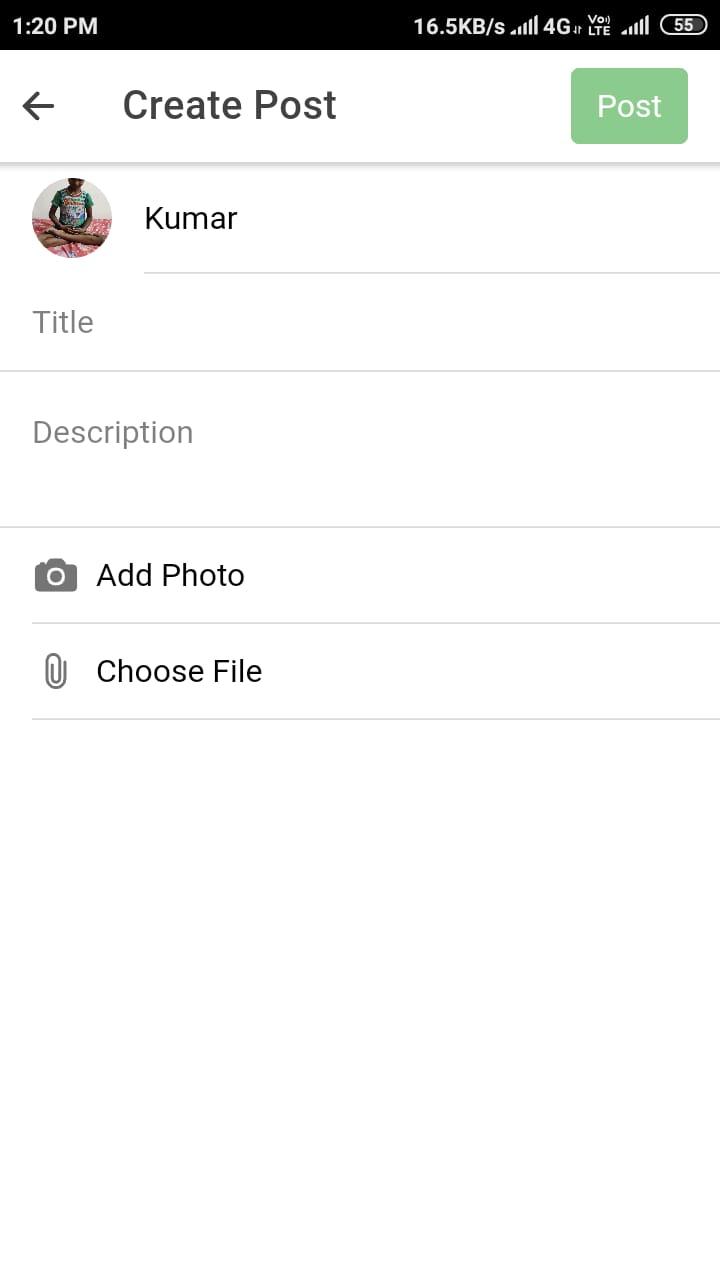Open Kumar's profile avatar picture
This screenshot has height=1280, width=720.
(x=72, y=218)
